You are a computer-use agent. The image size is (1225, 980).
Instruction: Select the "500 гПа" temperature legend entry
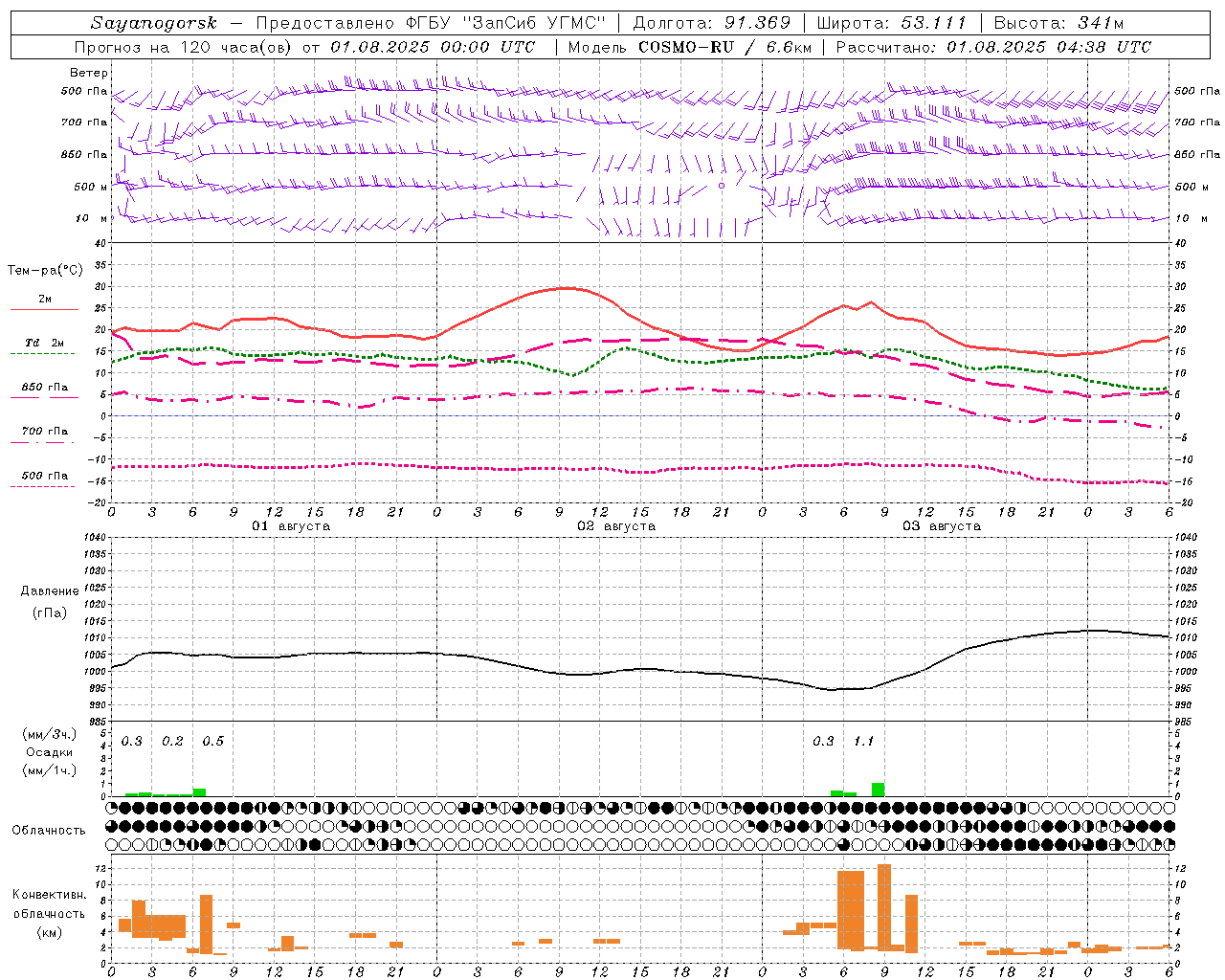(x=45, y=476)
